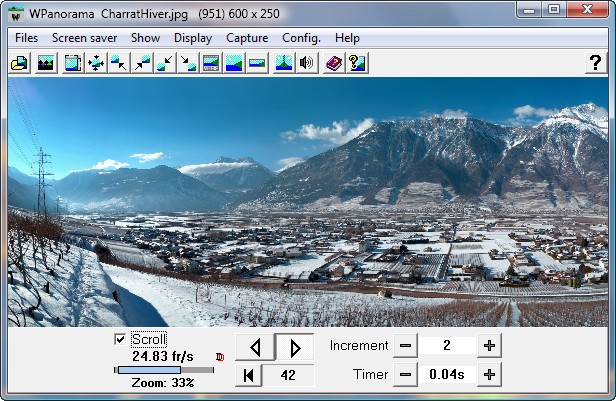Click the small red marker beside frame rate

point(220,357)
